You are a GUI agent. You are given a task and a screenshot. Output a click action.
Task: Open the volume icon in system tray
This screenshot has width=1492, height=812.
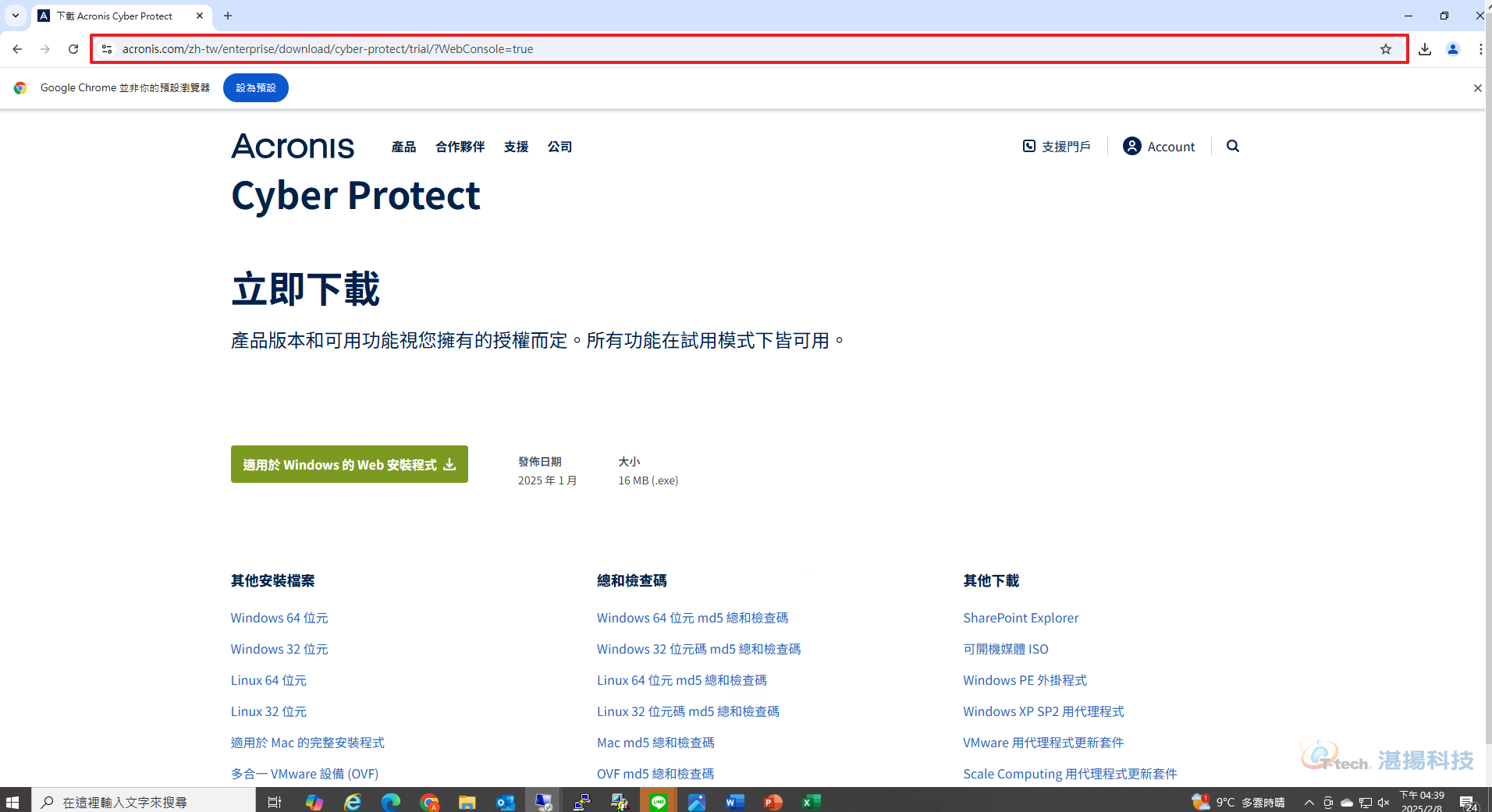click(1384, 802)
